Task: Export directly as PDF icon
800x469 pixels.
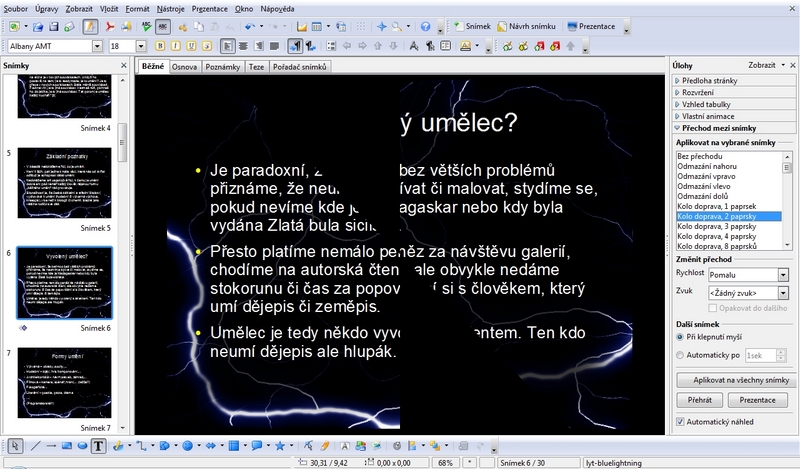Action: [110, 25]
